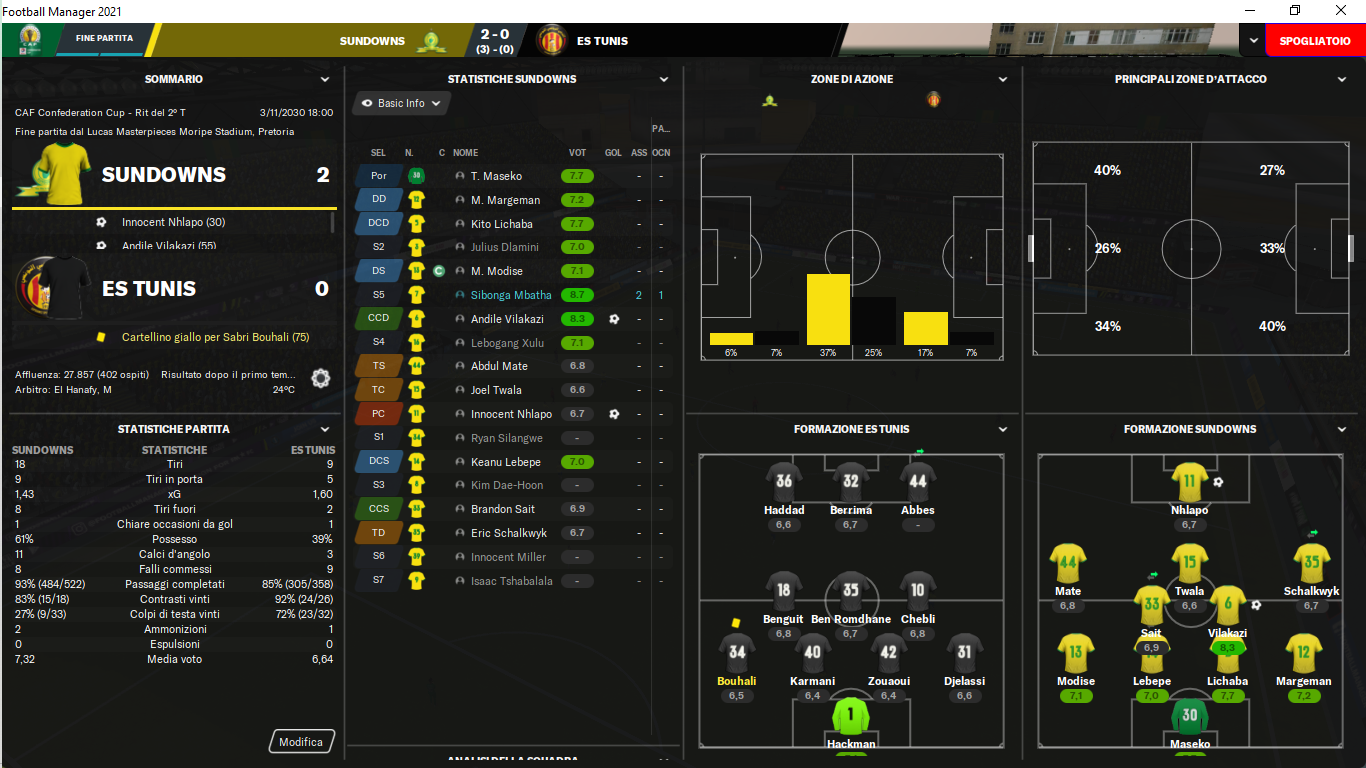Sort by the VOT column header

(x=577, y=153)
